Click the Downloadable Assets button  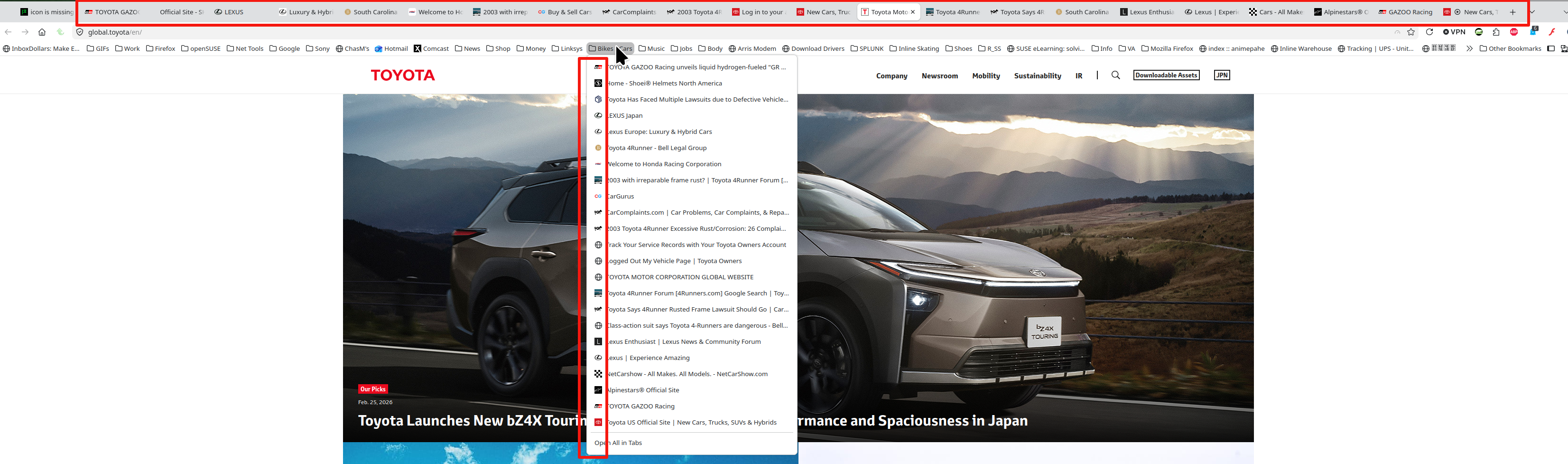click(x=1166, y=76)
